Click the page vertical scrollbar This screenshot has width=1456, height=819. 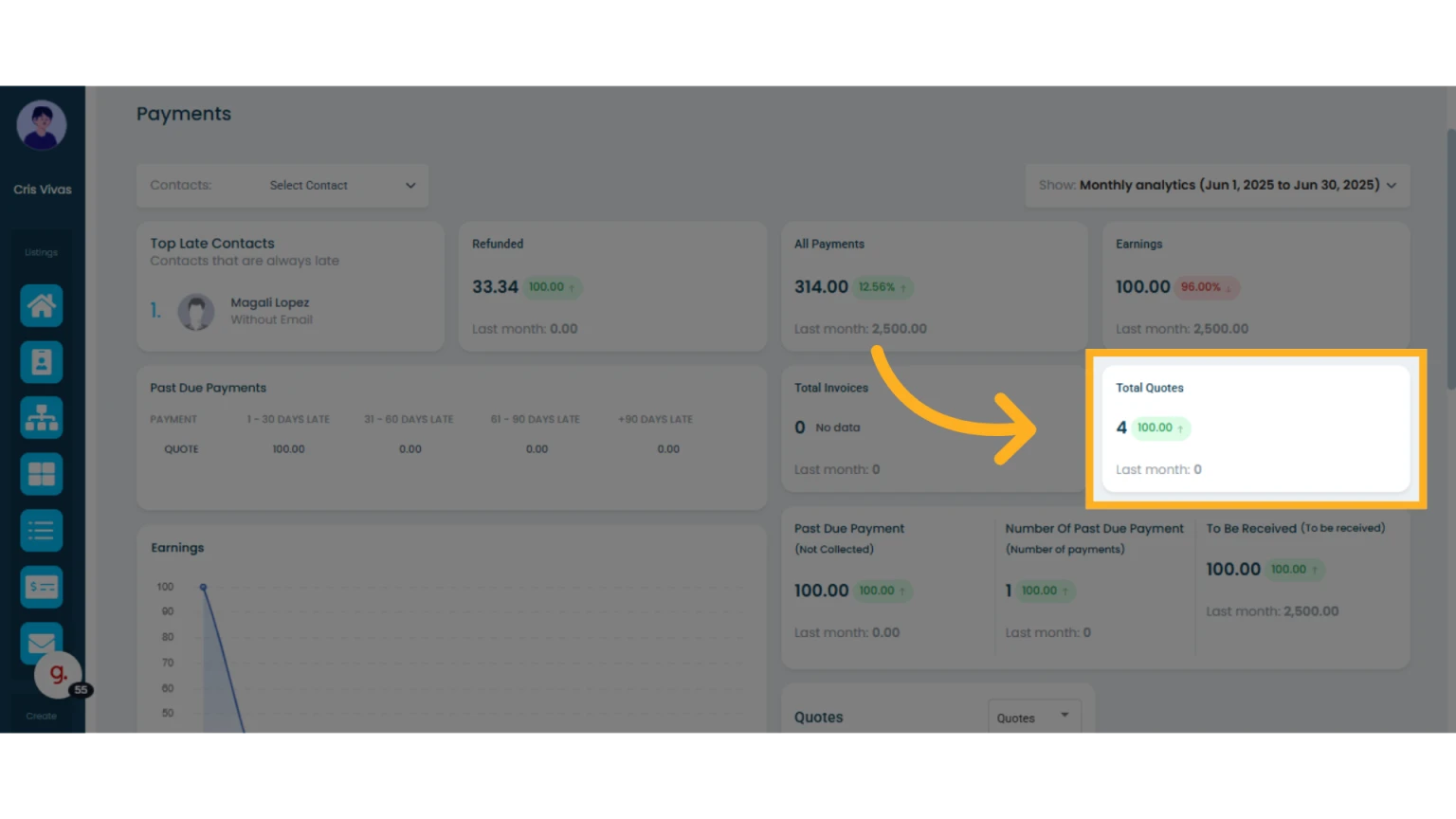coord(1450,259)
